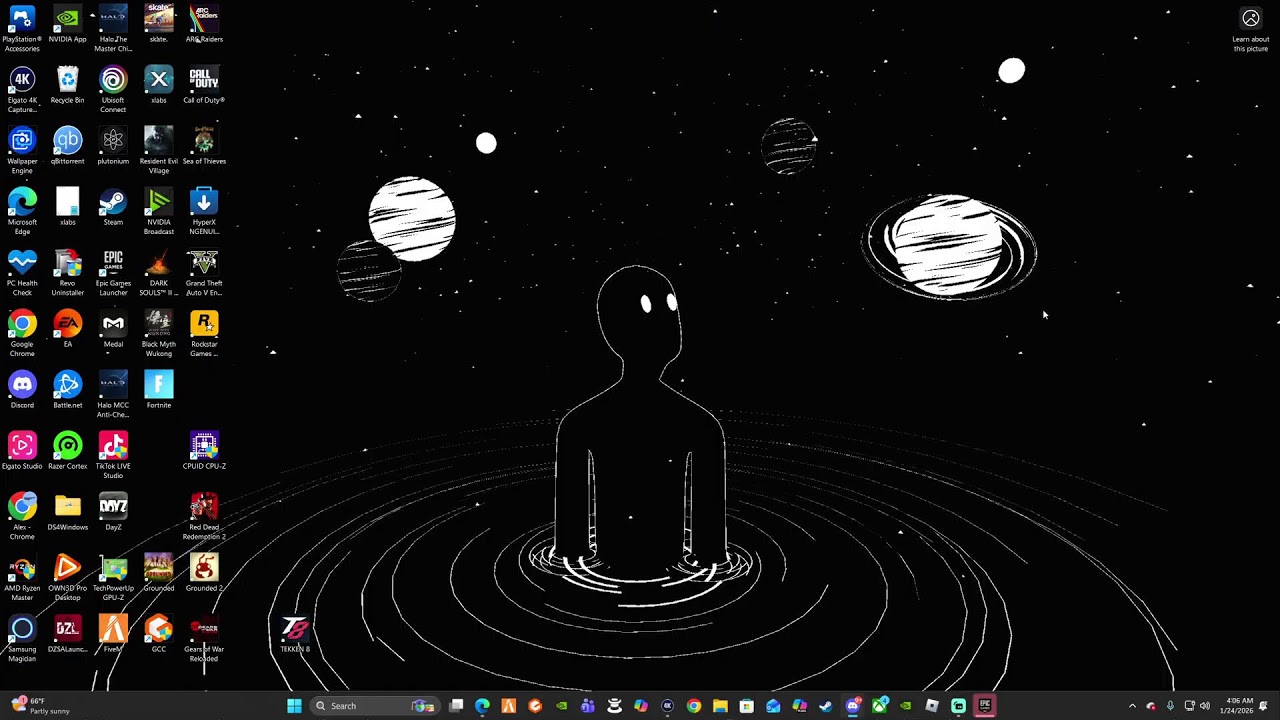Select the Gears of War Reloaded icon
This screenshot has height=720, width=1280.
click(x=204, y=639)
